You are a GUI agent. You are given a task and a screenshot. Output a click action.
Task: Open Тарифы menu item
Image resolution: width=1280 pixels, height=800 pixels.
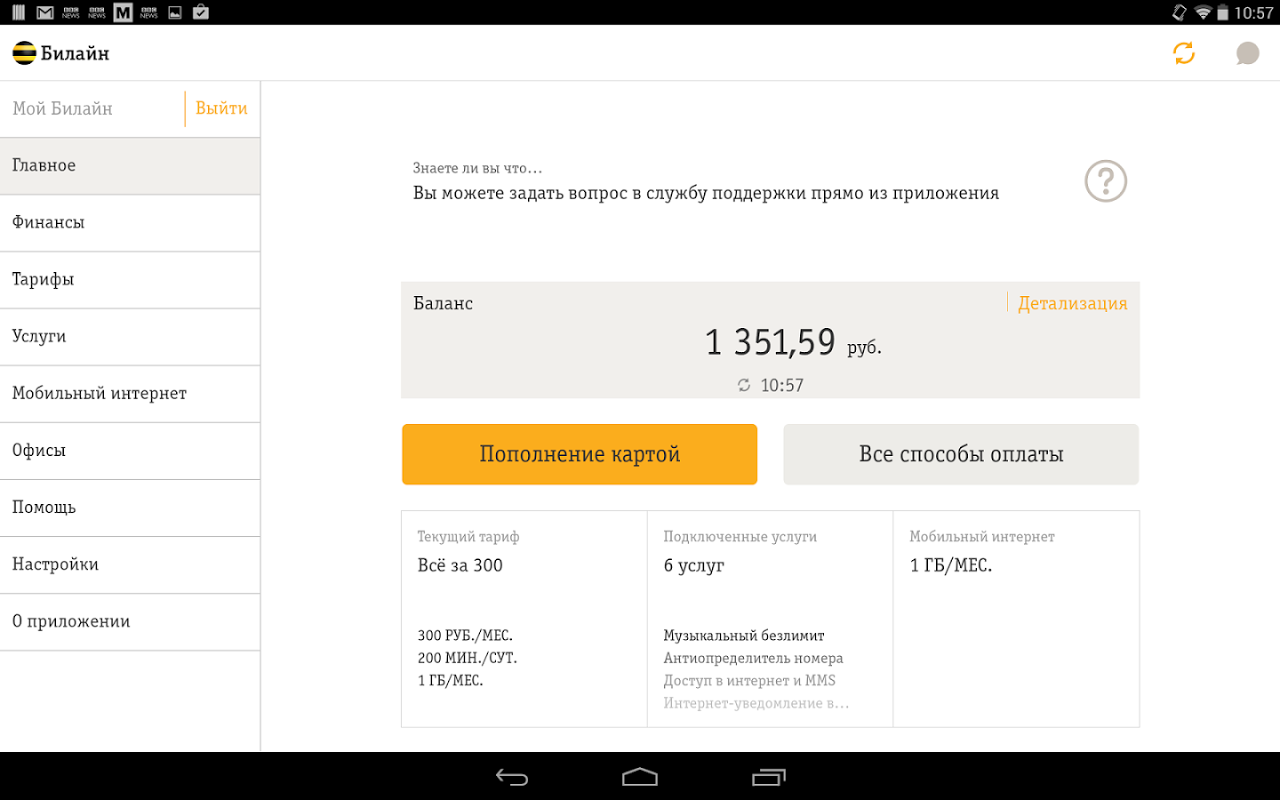[x=130, y=280]
